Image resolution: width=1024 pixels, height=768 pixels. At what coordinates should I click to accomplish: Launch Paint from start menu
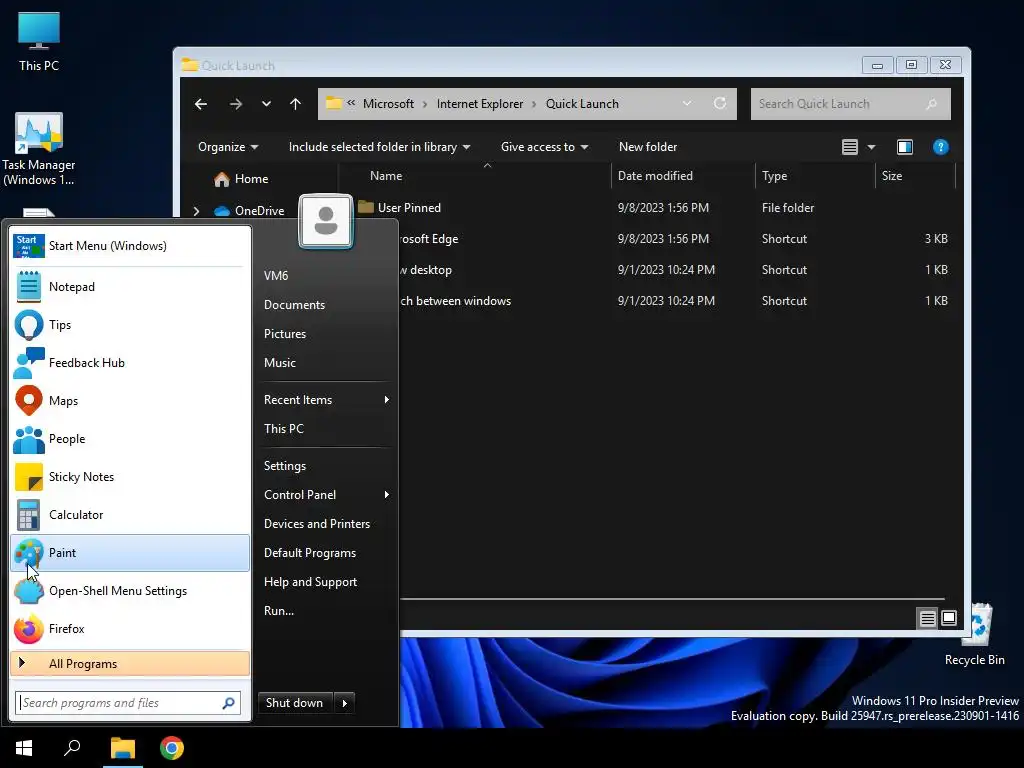[x=130, y=552]
